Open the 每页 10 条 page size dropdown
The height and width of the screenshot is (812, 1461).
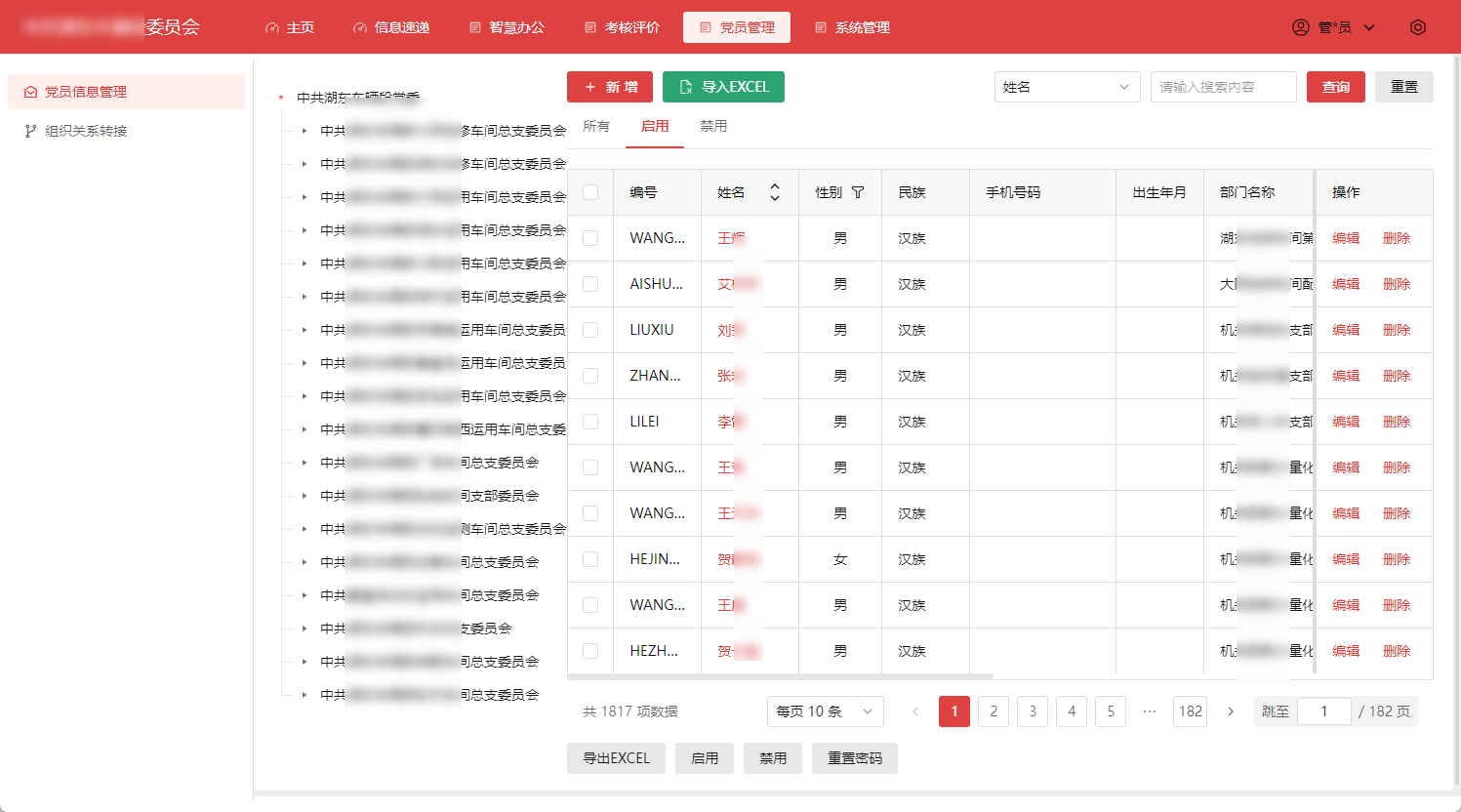(x=826, y=711)
